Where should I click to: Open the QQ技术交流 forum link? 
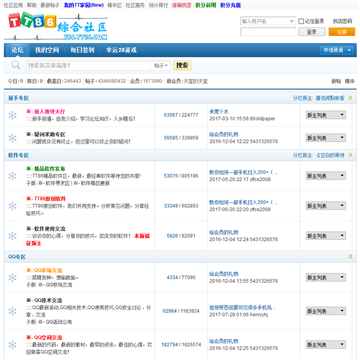tap(48, 300)
